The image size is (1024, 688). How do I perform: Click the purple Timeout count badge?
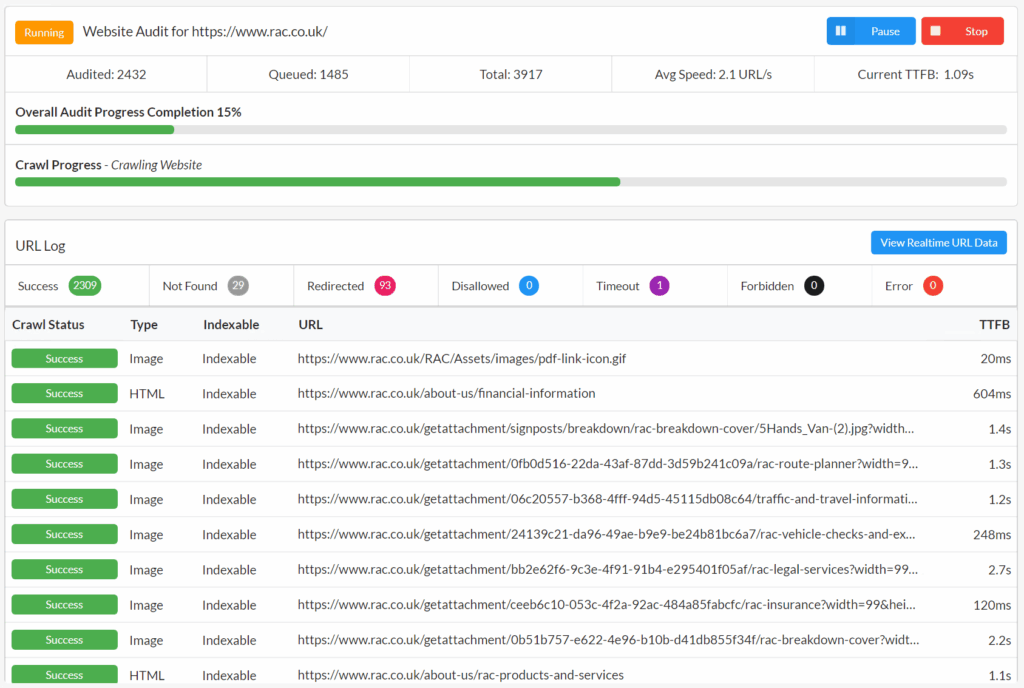tap(659, 286)
